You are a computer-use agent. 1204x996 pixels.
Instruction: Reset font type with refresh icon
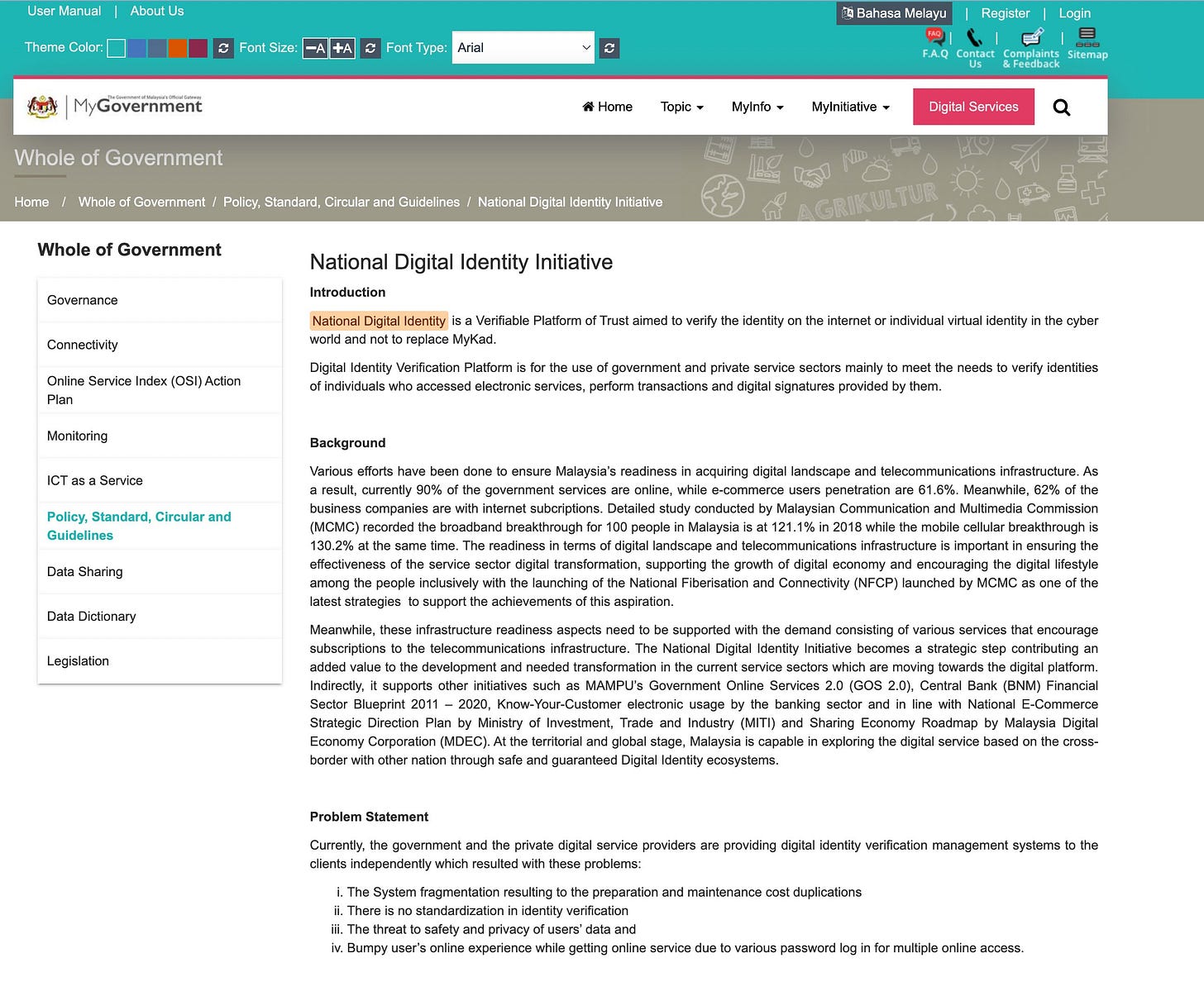pos(609,48)
